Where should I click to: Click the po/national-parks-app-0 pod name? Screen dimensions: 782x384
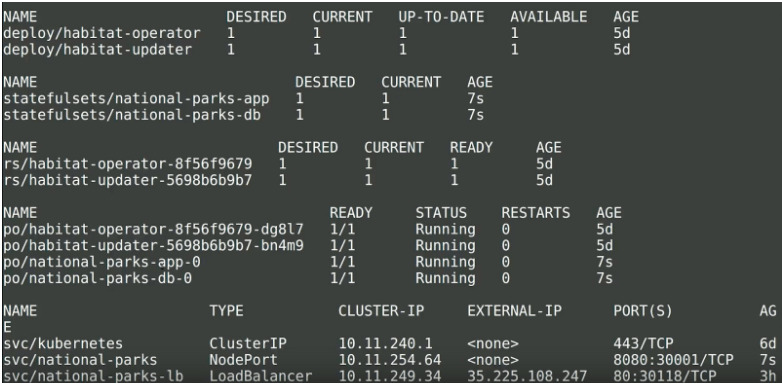coord(102,262)
